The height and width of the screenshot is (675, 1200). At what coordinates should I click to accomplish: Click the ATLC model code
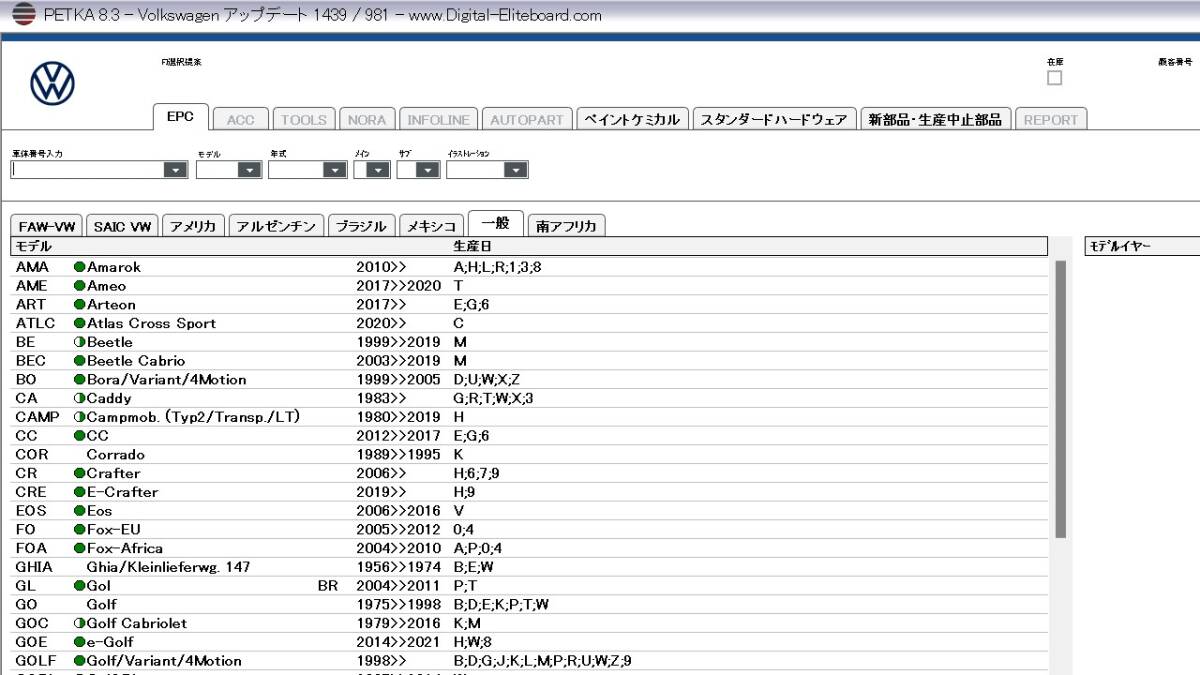(x=35, y=323)
